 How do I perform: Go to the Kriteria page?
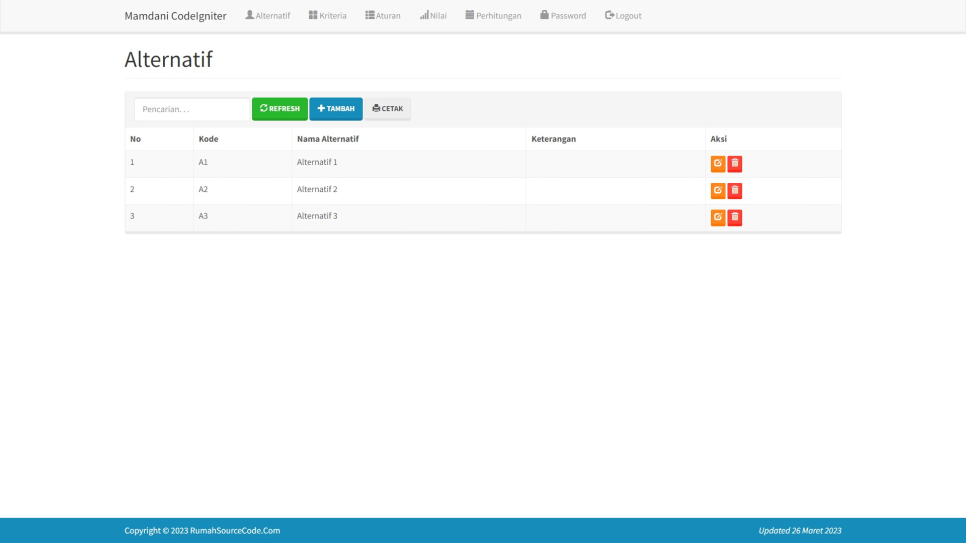[327, 16]
